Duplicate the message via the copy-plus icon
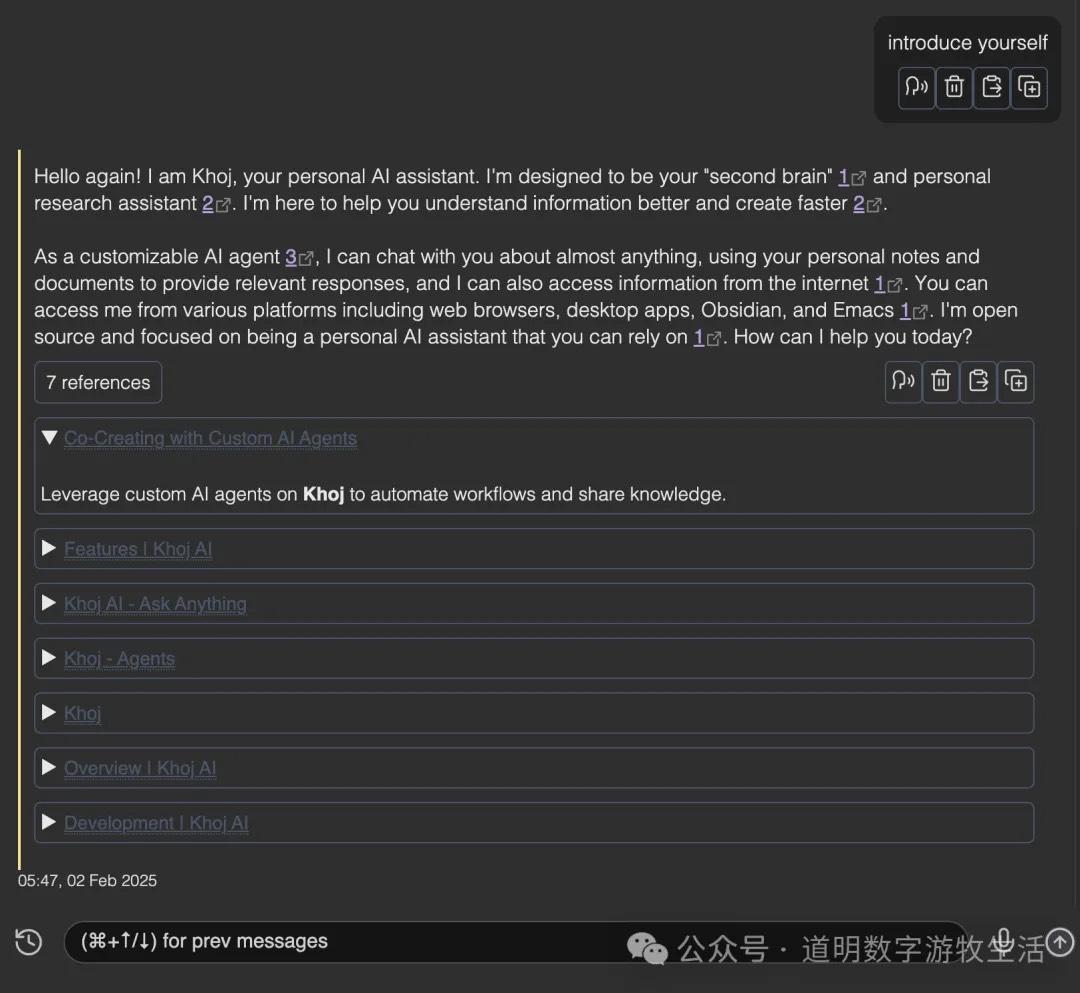The height and width of the screenshot is (993, 1080). [x=1016, y=381]
